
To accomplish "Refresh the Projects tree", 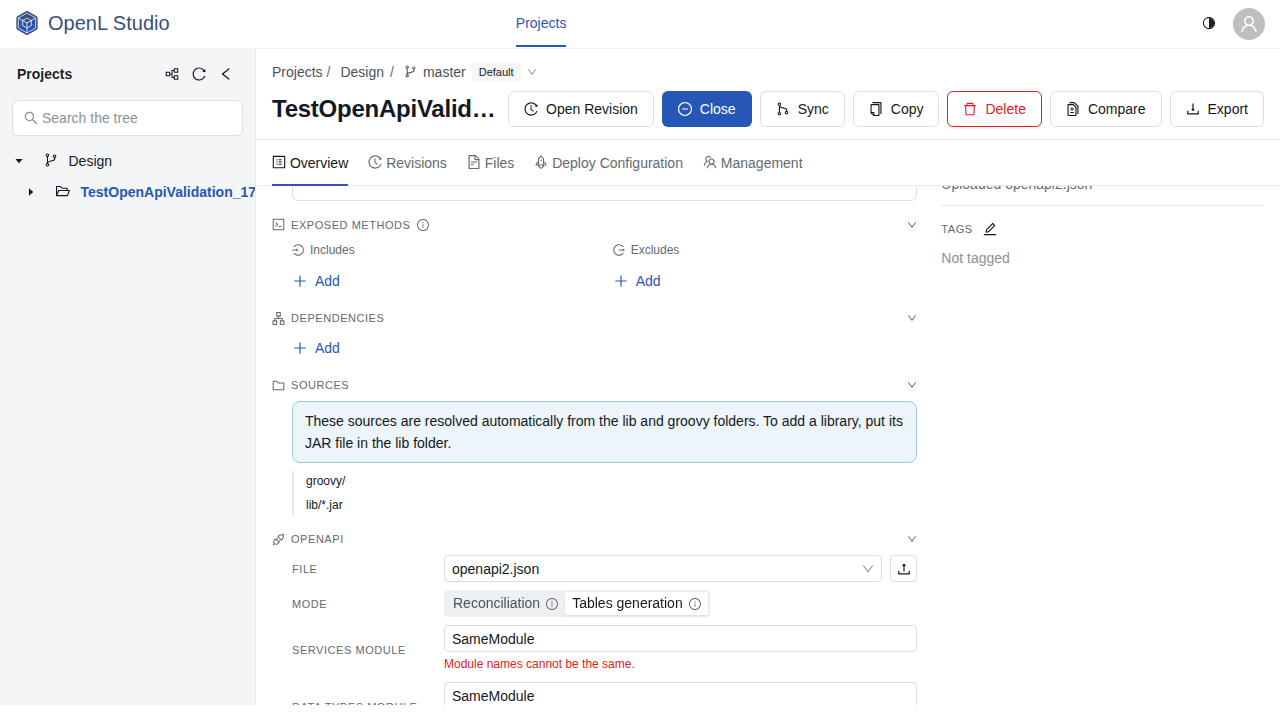I will point(199,74).
